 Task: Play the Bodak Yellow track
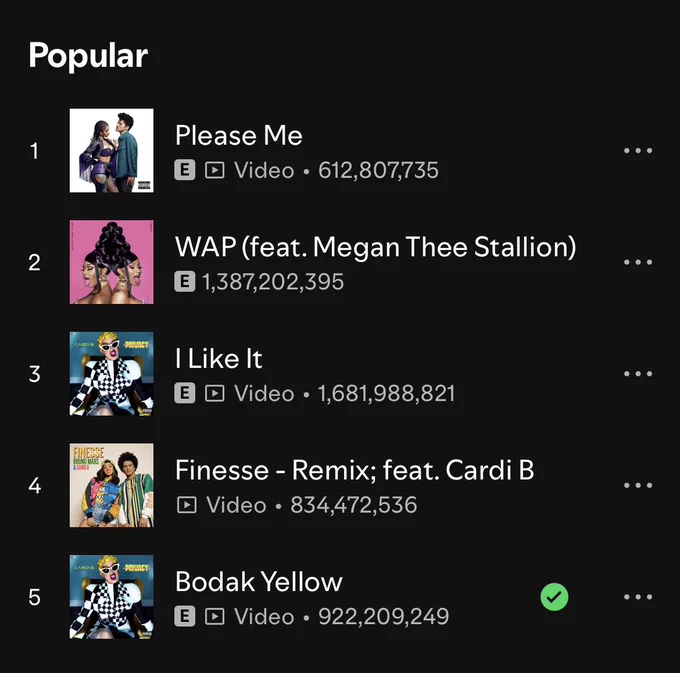[x=258, y=582]
